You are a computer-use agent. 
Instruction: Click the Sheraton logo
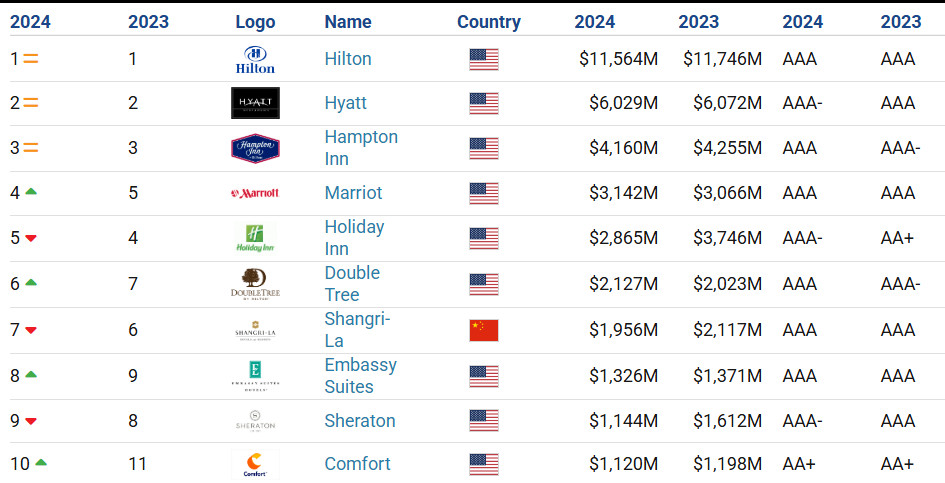255,421
